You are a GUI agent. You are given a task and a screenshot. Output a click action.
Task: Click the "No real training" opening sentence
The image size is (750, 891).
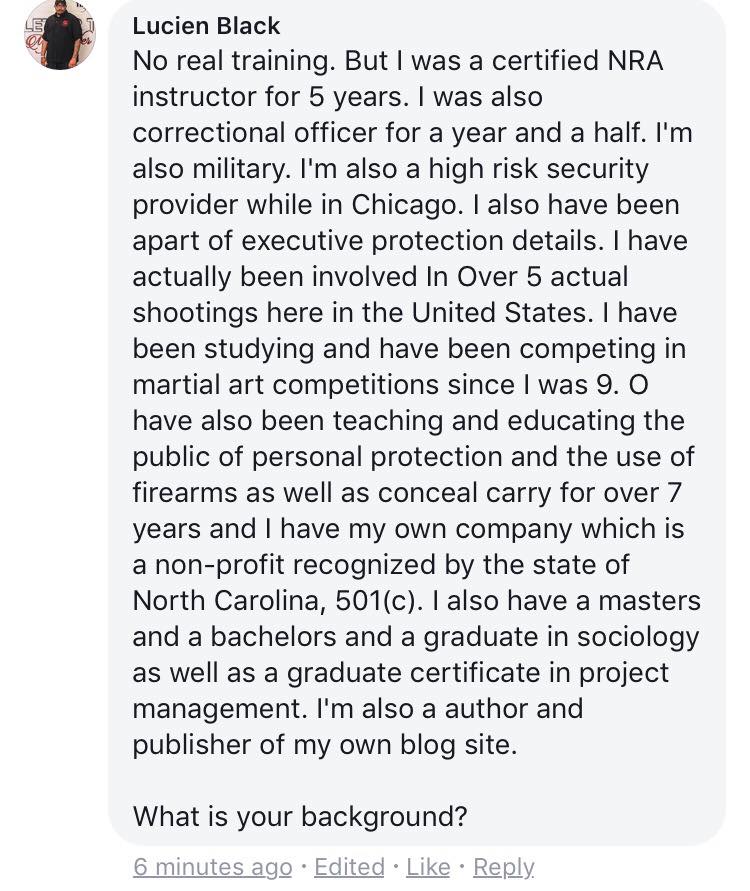click(234, 61)
